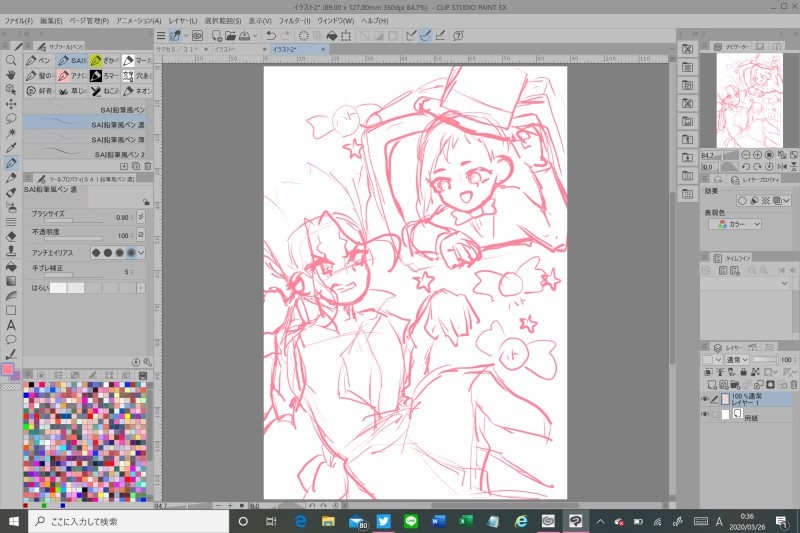Select the ペン sub tool group

pyautogui.click(x=39, y=61)
